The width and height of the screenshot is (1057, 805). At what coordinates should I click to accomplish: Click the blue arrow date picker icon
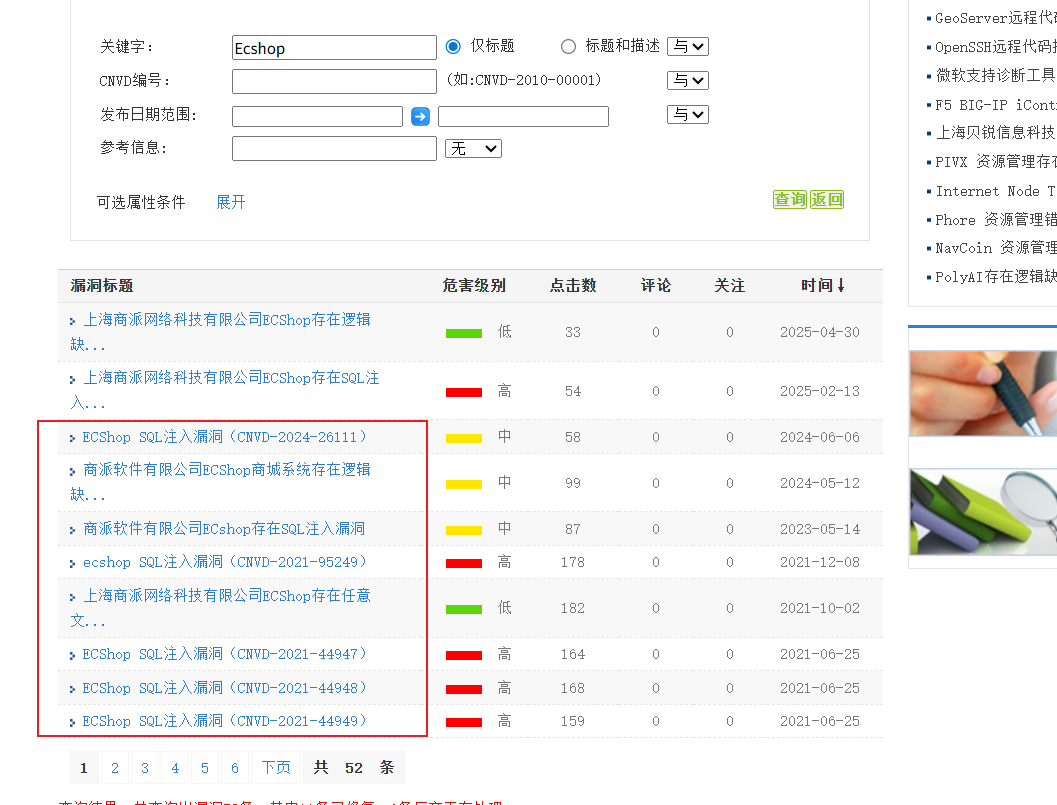point(421,117)
